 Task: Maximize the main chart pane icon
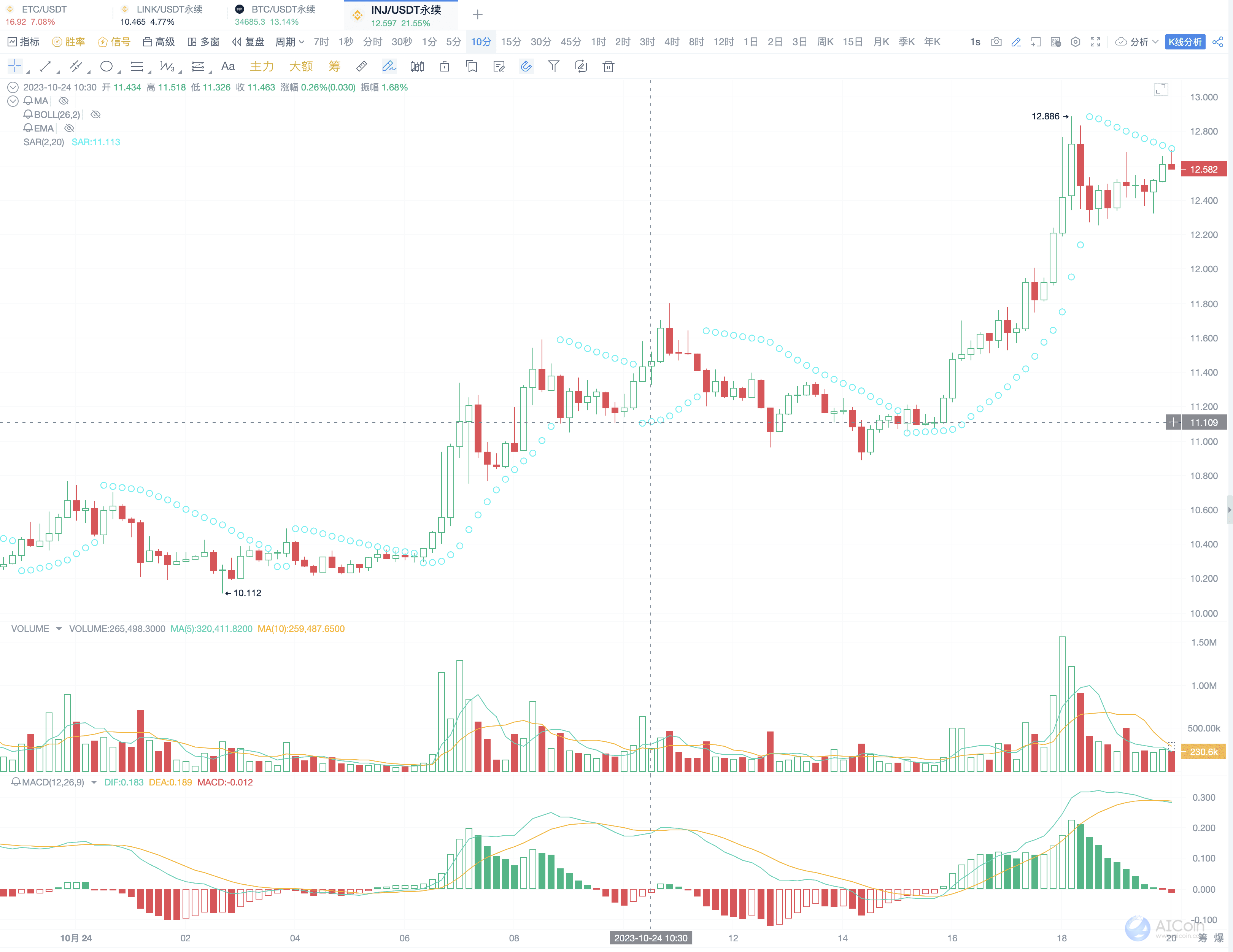pyautogui.click(x=1161, y=89)
